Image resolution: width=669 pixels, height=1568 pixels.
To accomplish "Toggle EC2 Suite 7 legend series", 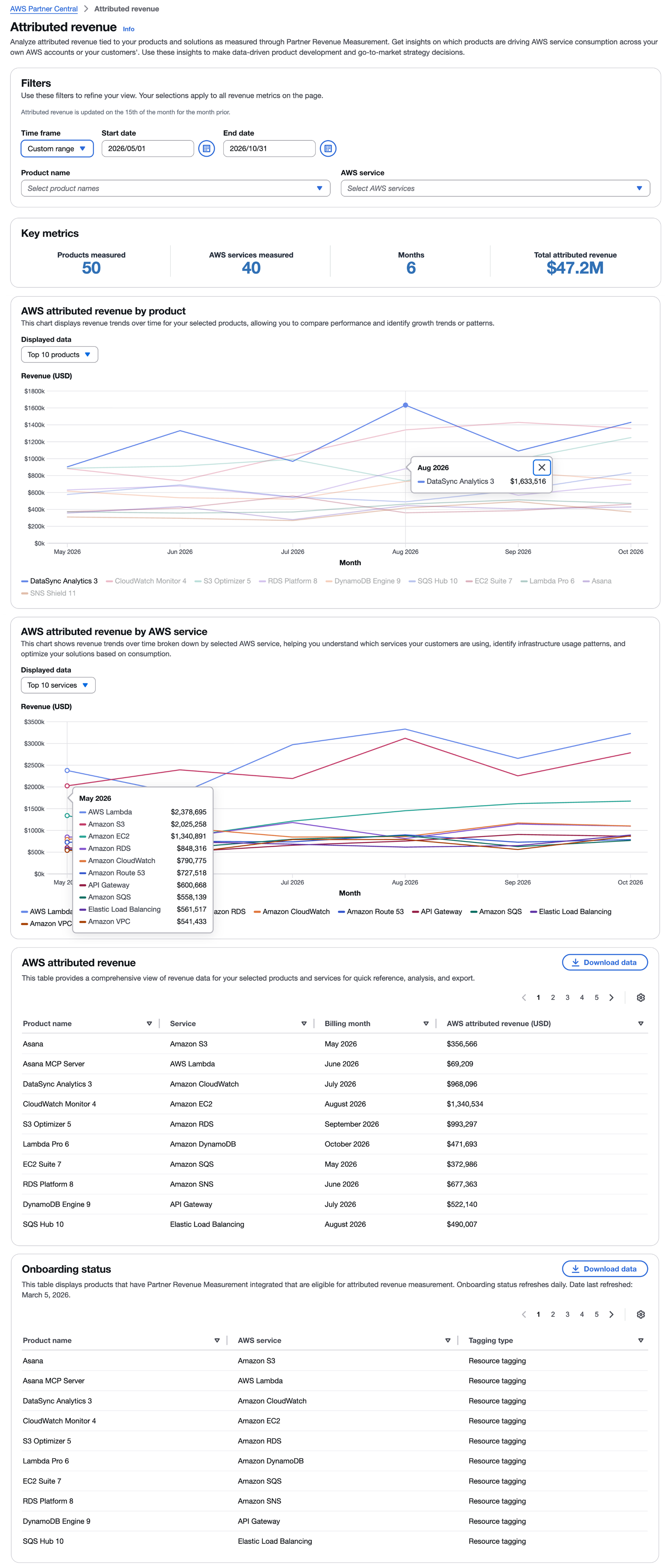I will coord(489,581).
